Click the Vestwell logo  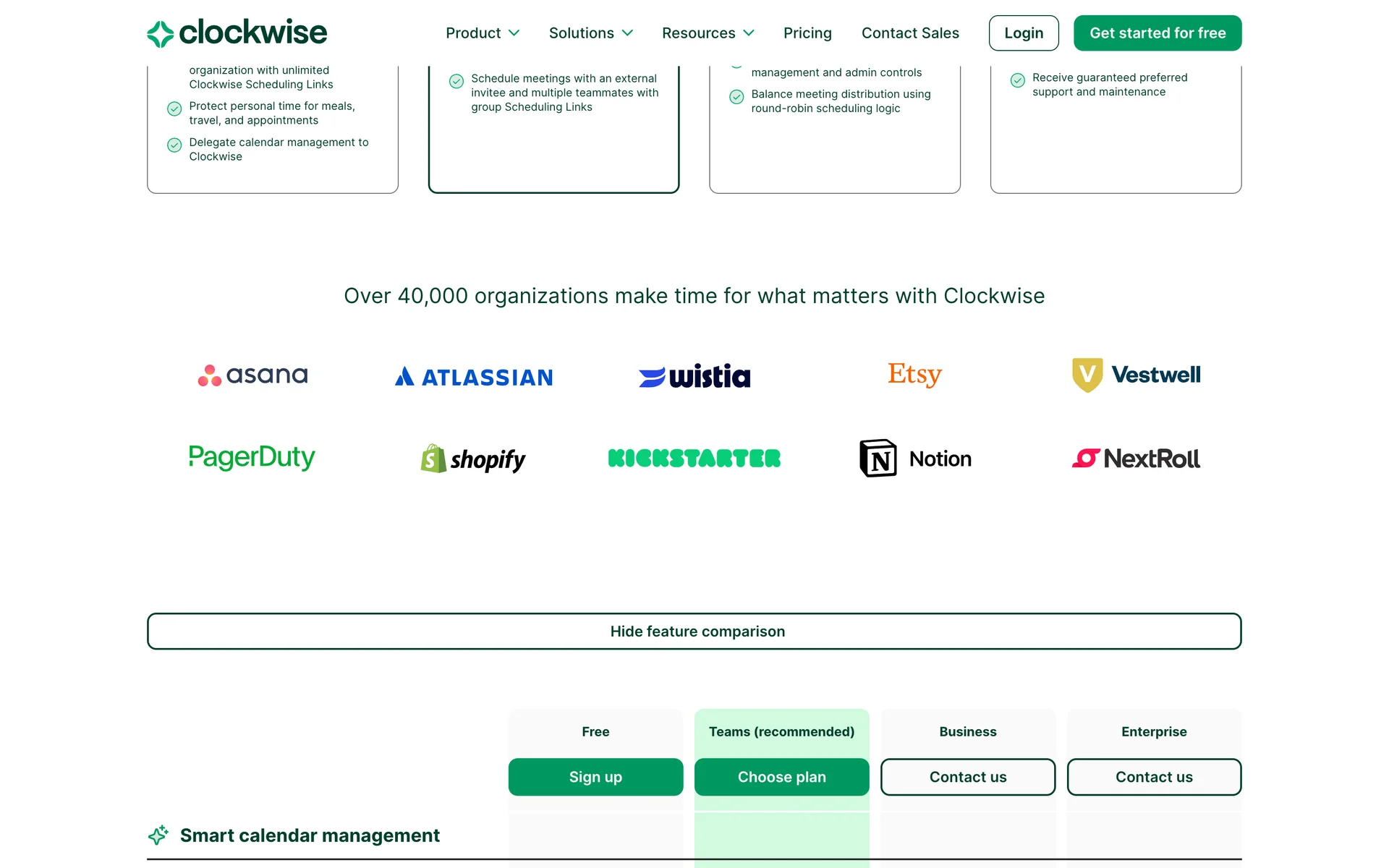point(1136,375)
